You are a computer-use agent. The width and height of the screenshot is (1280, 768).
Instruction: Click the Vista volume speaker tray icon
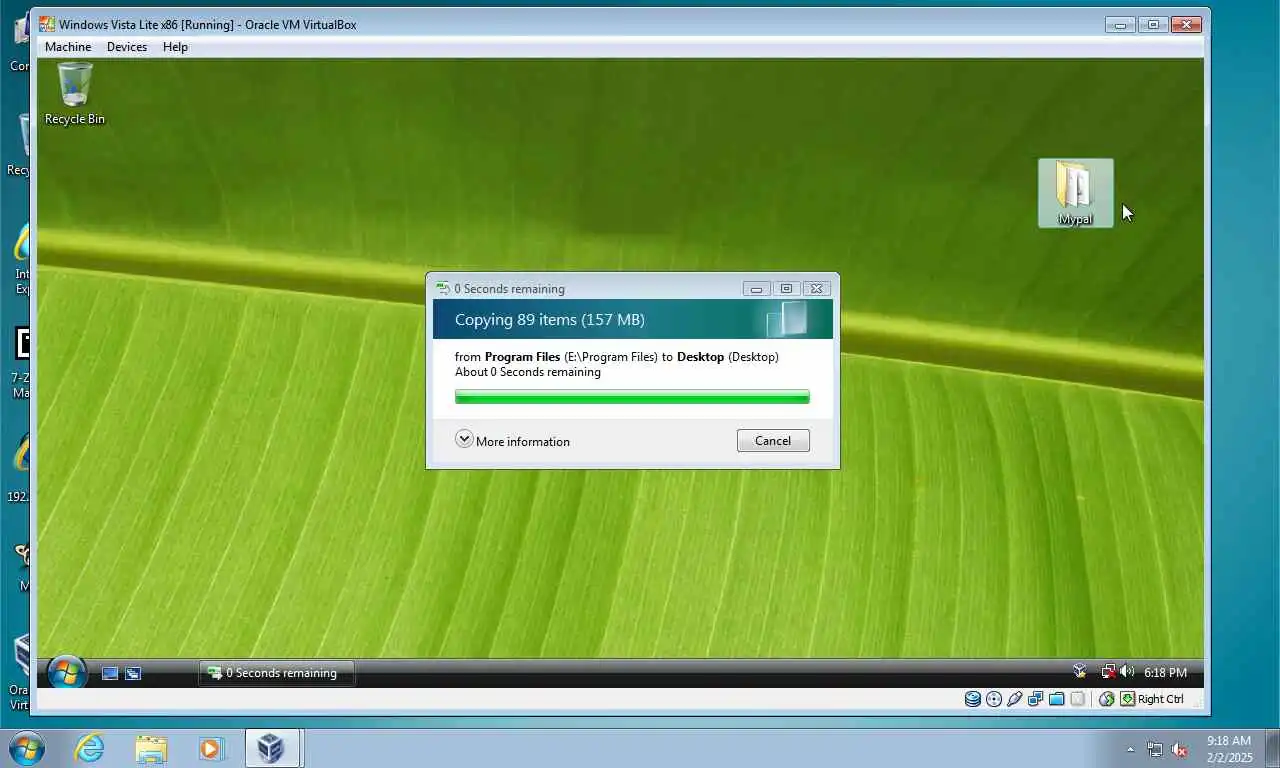pos(1127,672)
